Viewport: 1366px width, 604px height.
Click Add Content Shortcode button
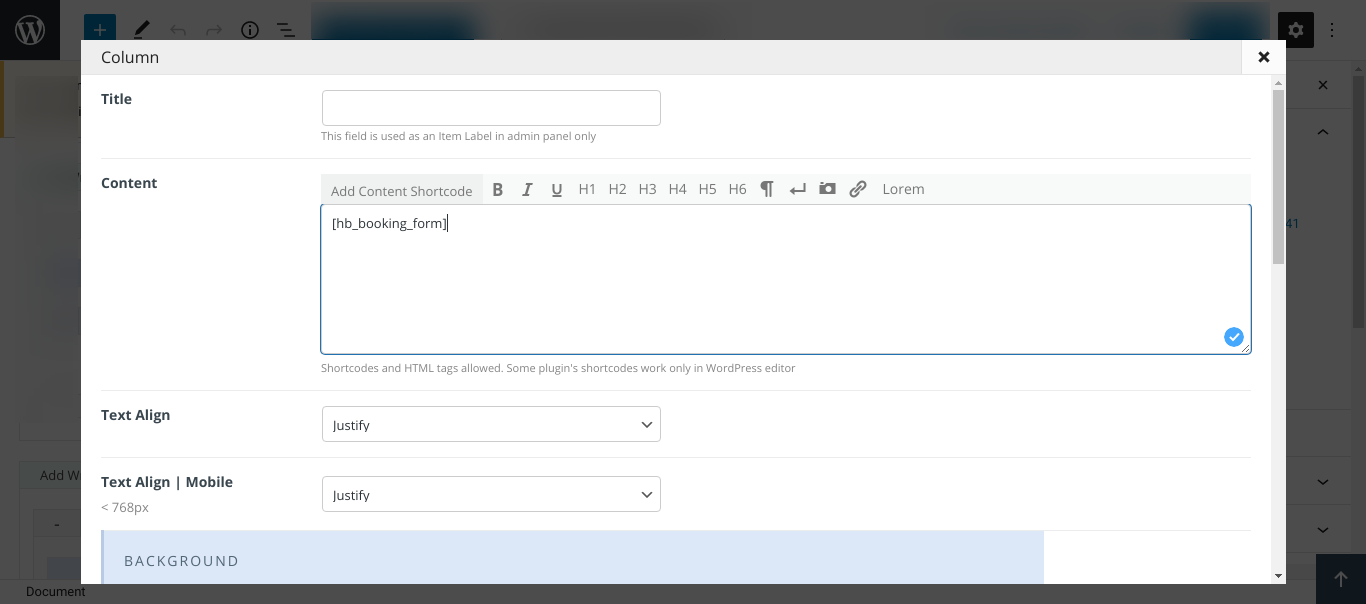pyautogui.click(x=401, y=190)
